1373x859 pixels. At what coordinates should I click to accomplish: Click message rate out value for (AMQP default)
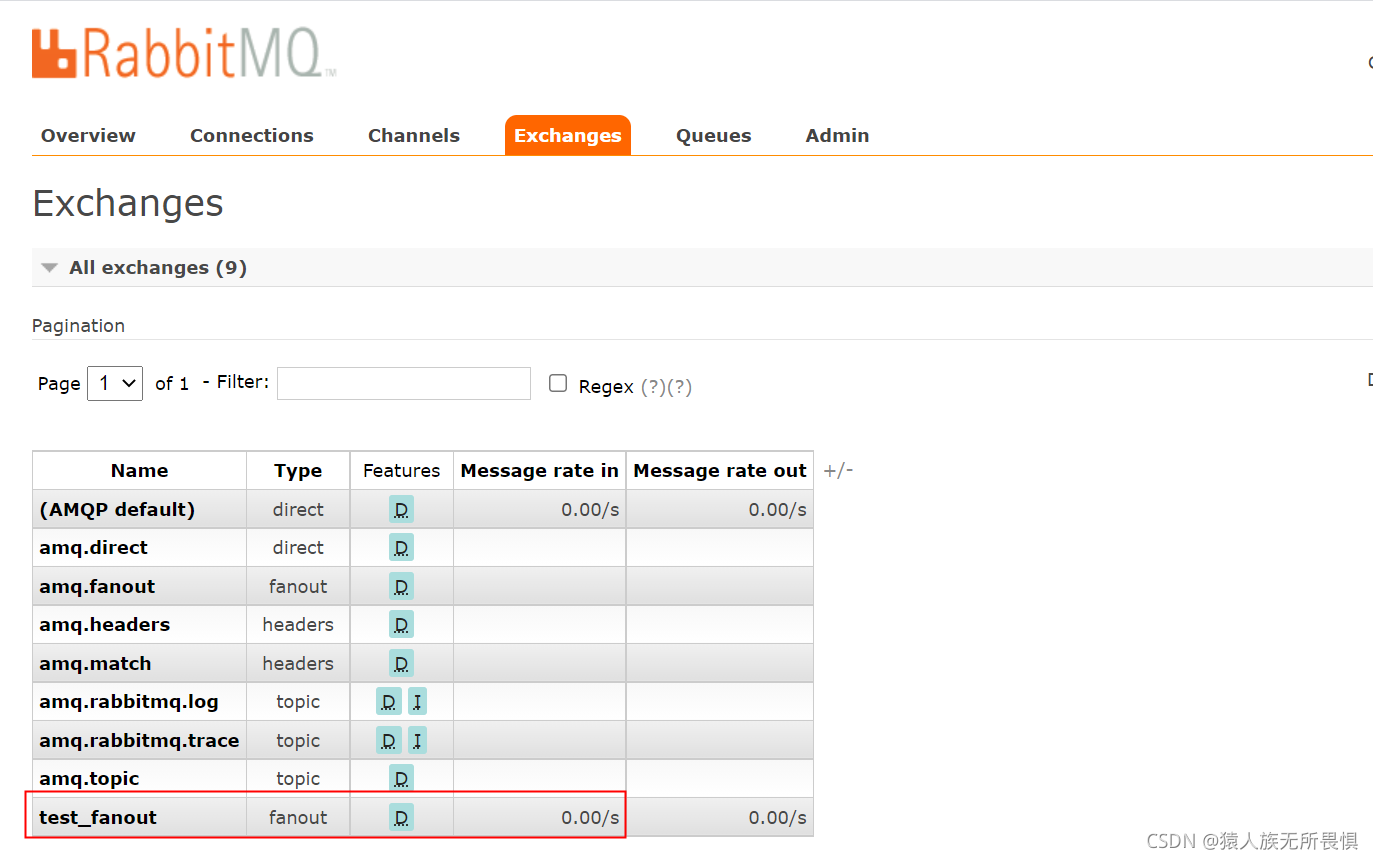(x=777, y=510)
